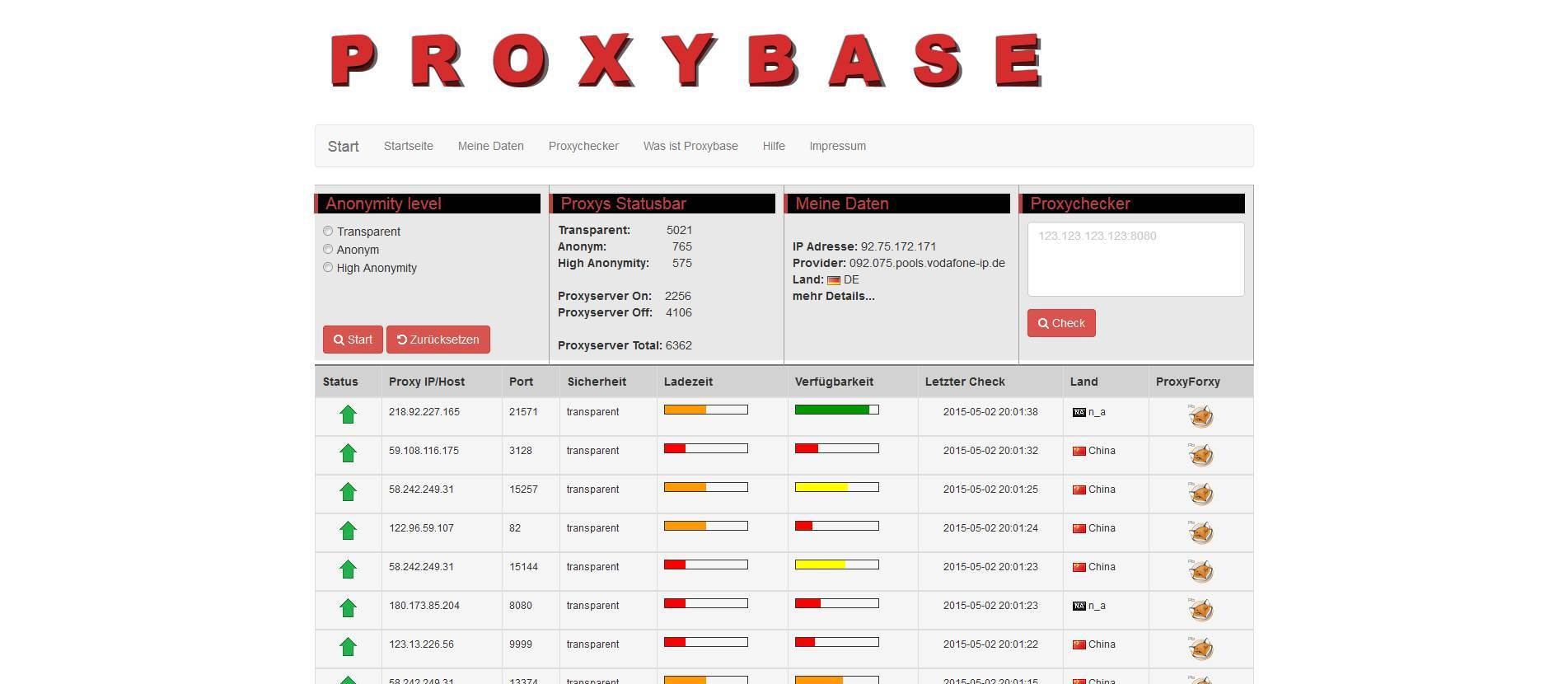Focus the proxy address input textarea
This screenshot has width=1568, height=684.
[x=1135, y=259]
